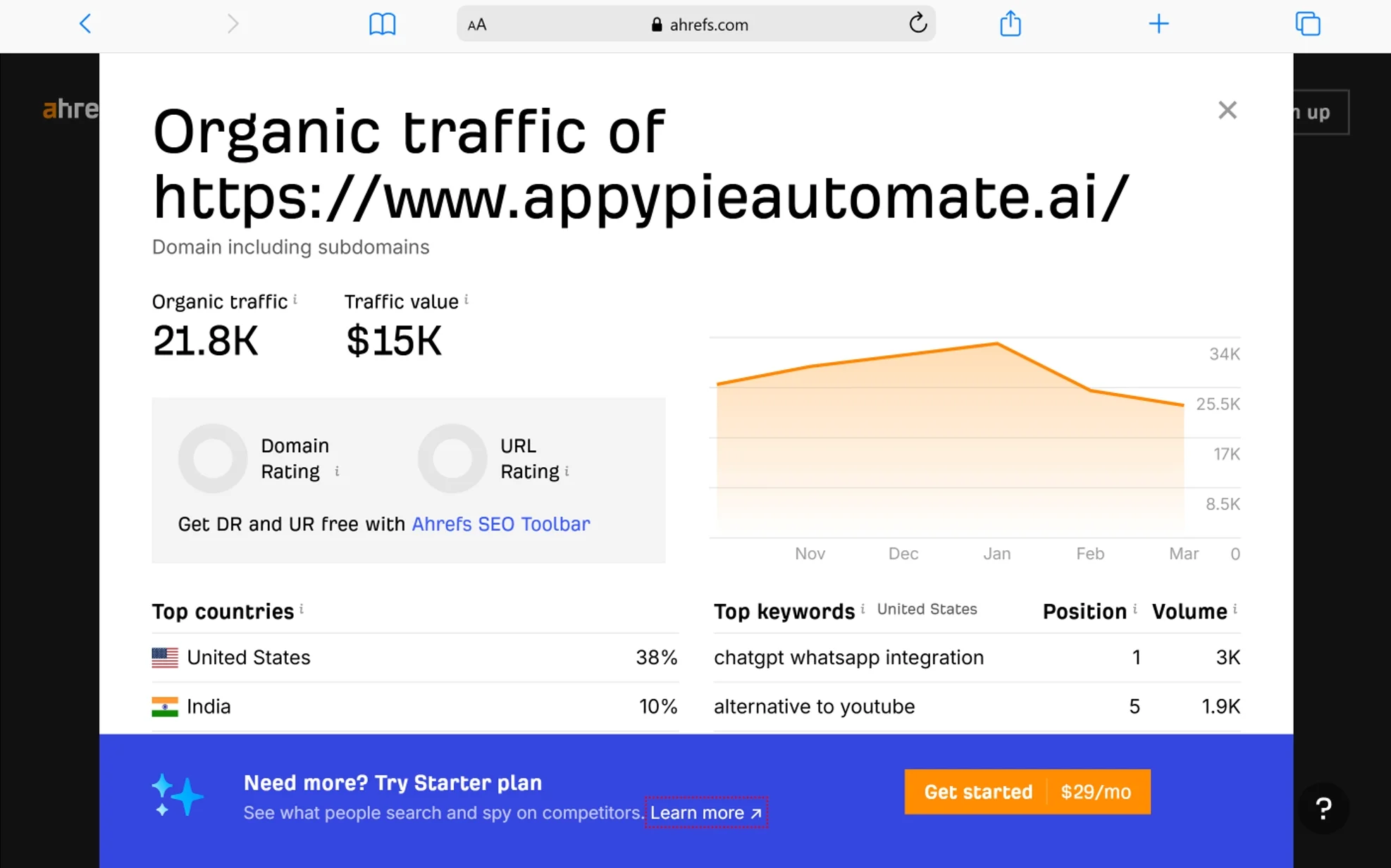Click the $15K traffic value
Image resolution: width=1391 pixels, height=868 pixels.
click(x=394, y=341)
